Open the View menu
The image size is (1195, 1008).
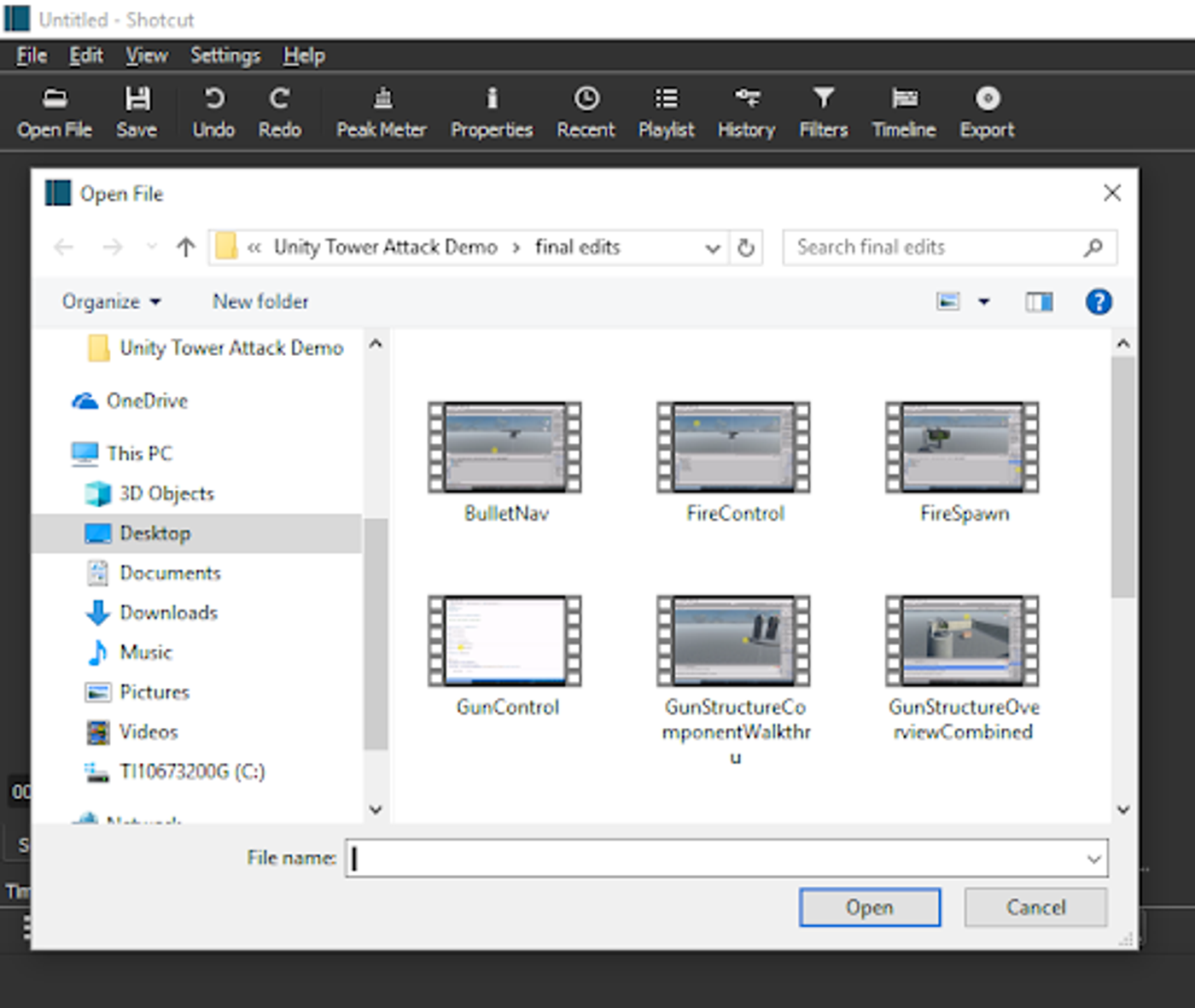pos(146,55)
